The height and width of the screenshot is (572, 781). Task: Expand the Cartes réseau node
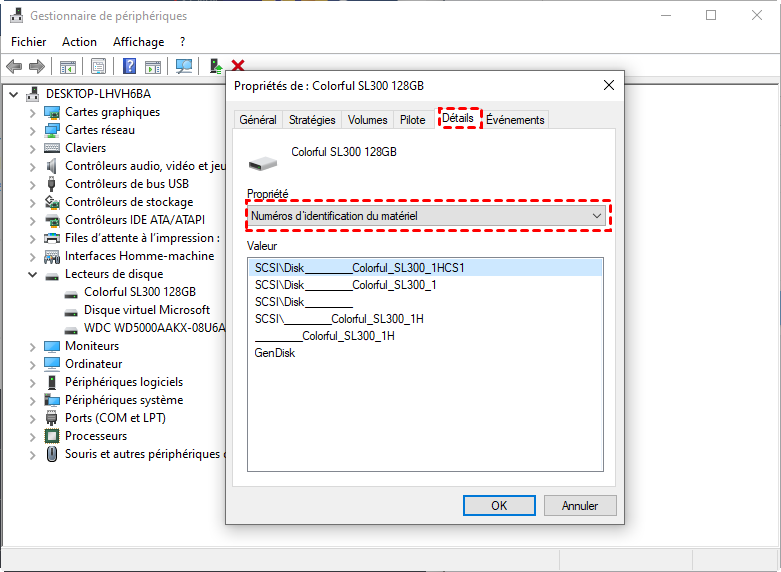click(x=32, y=131)
